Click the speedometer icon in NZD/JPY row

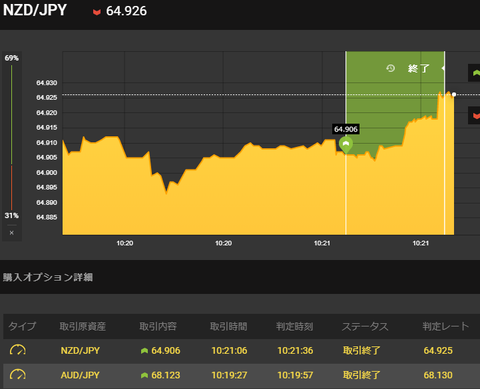(18, 350)
